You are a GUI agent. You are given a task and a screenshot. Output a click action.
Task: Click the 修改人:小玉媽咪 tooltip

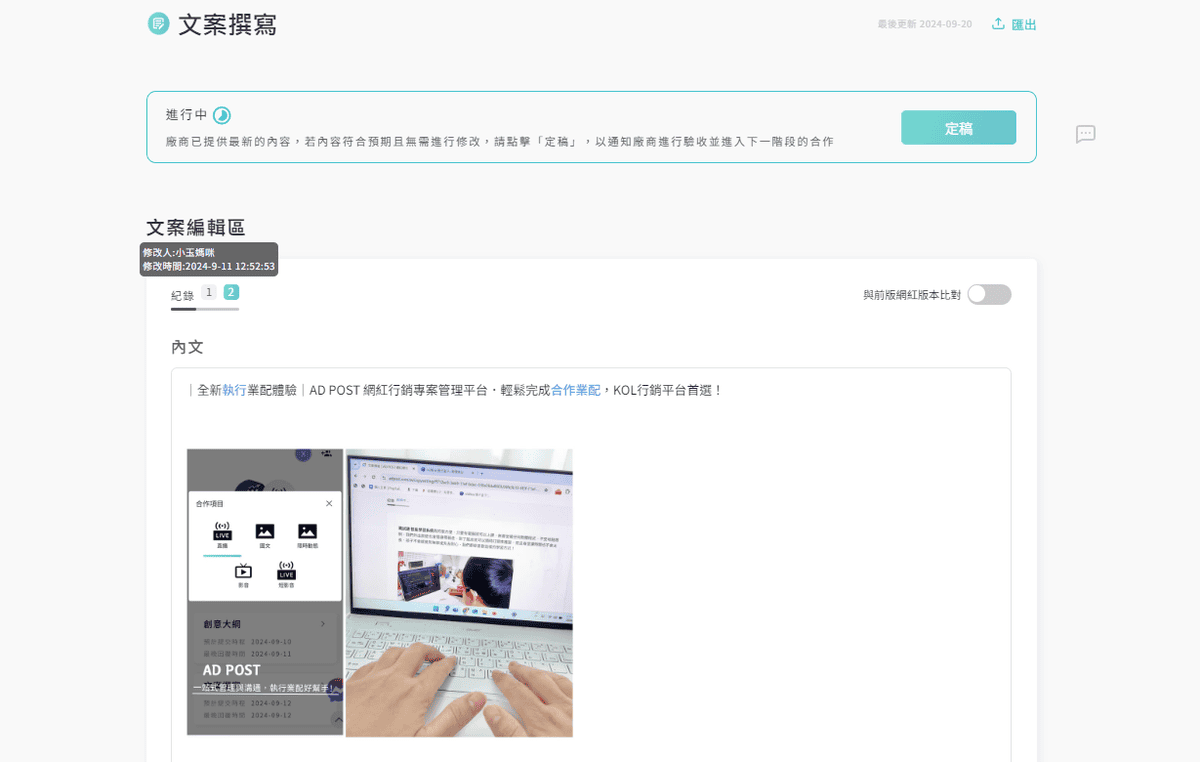click(209, 259)
